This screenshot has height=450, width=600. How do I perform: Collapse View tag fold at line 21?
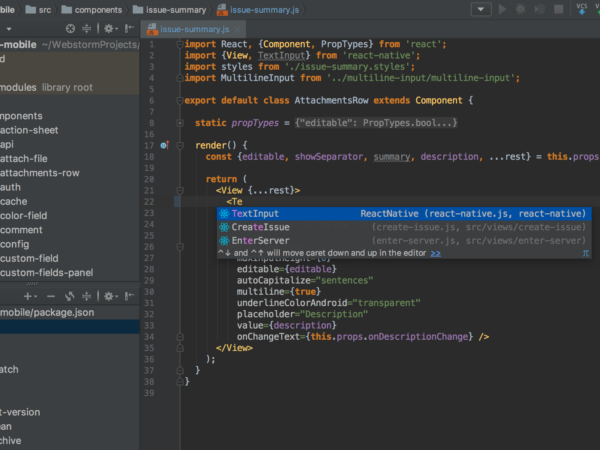coord(180,190)
